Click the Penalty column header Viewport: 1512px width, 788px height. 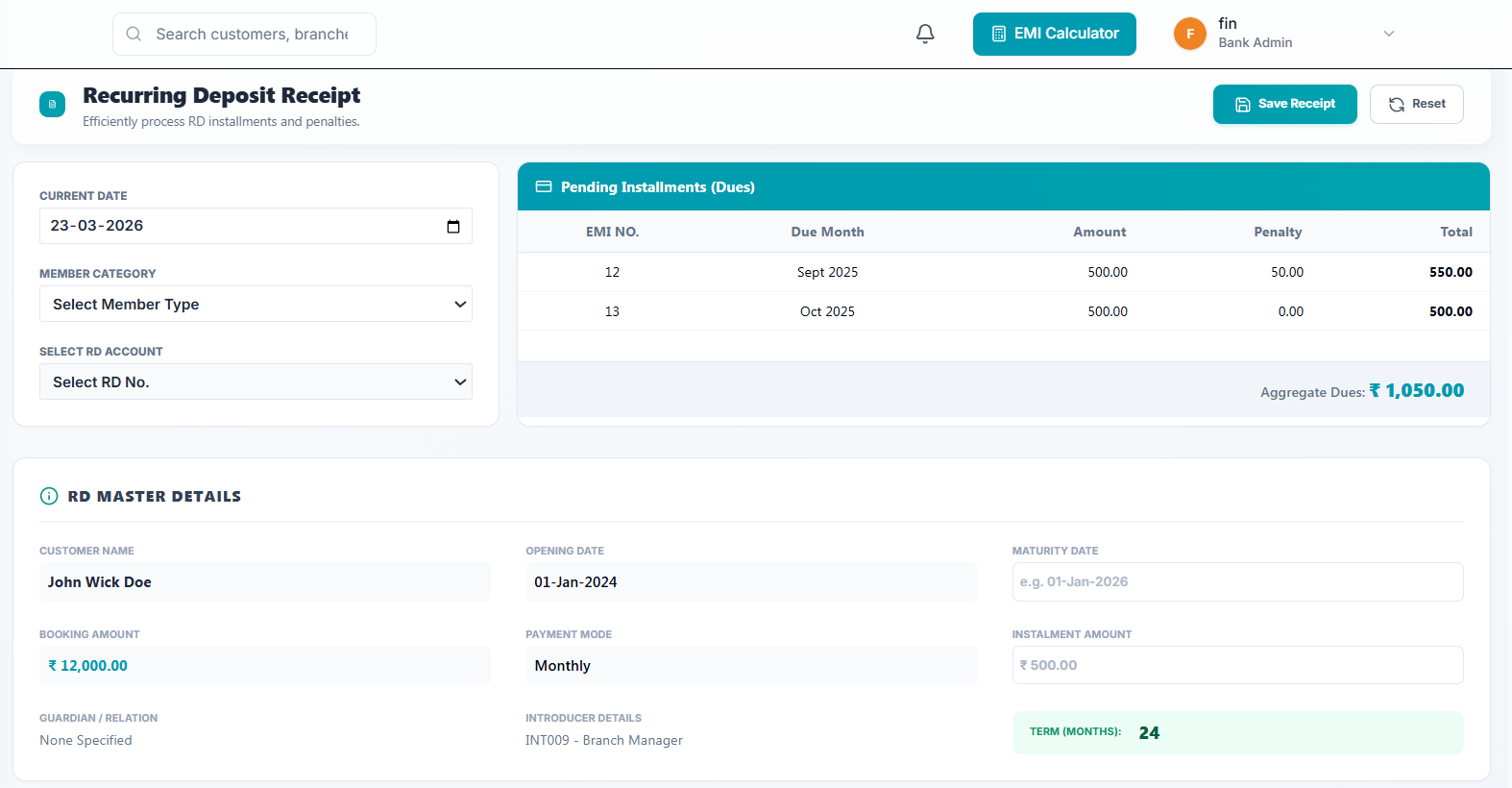(x=1278, y=232)
